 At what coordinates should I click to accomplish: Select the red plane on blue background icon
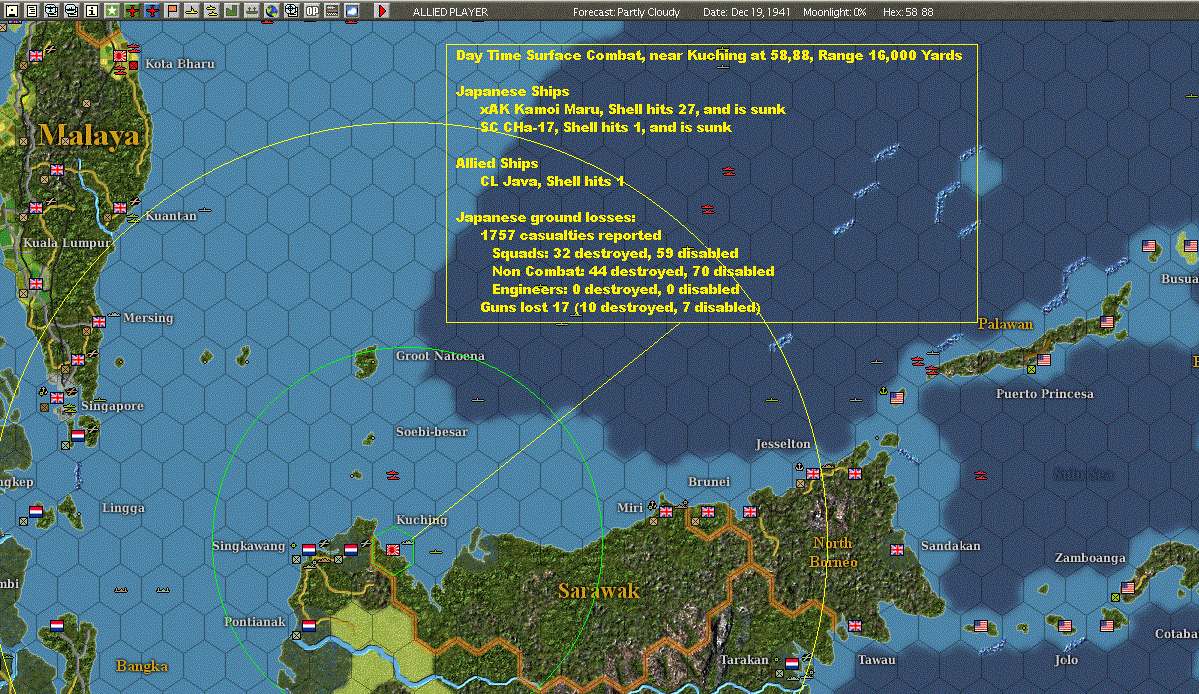click(152, 11)
